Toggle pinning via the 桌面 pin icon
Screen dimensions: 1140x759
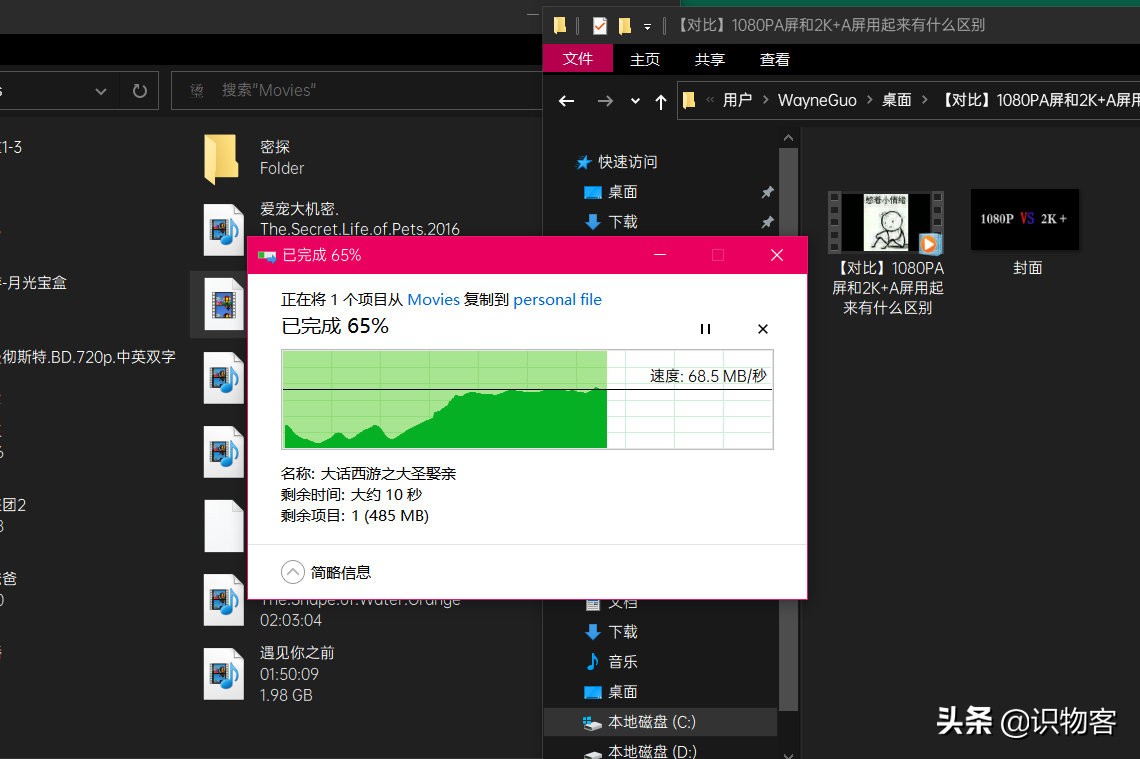(x=768, y=192)
